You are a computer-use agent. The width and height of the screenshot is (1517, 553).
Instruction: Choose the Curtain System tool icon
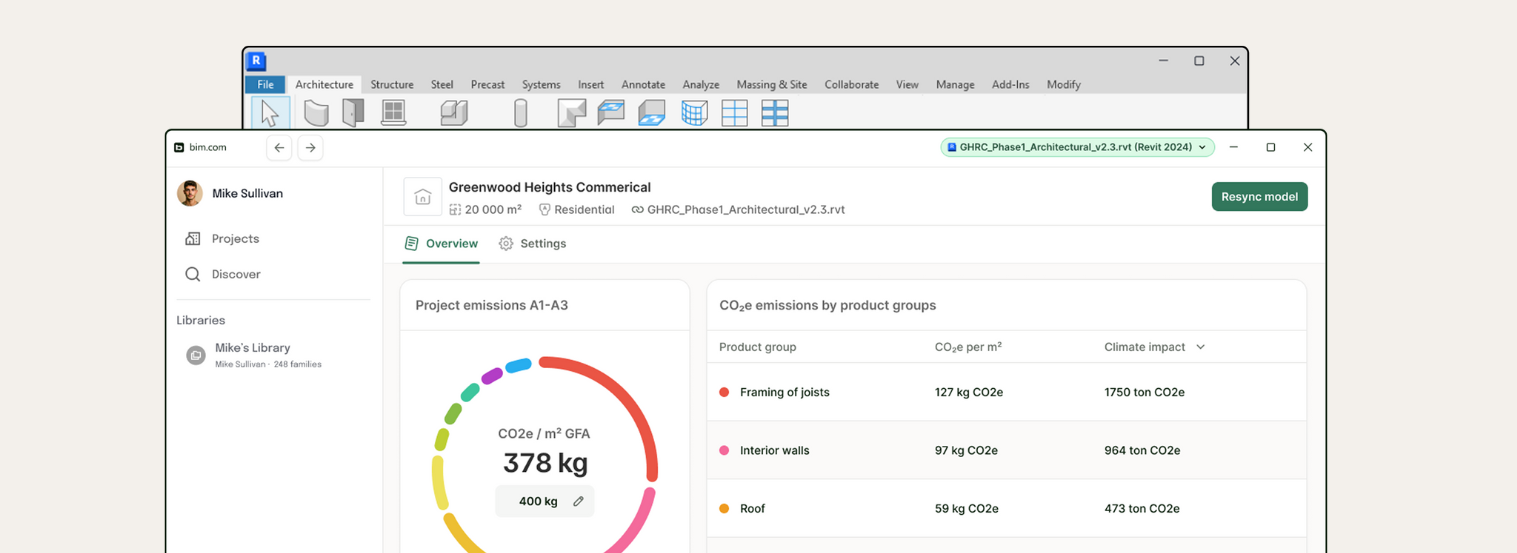(694, 113)
